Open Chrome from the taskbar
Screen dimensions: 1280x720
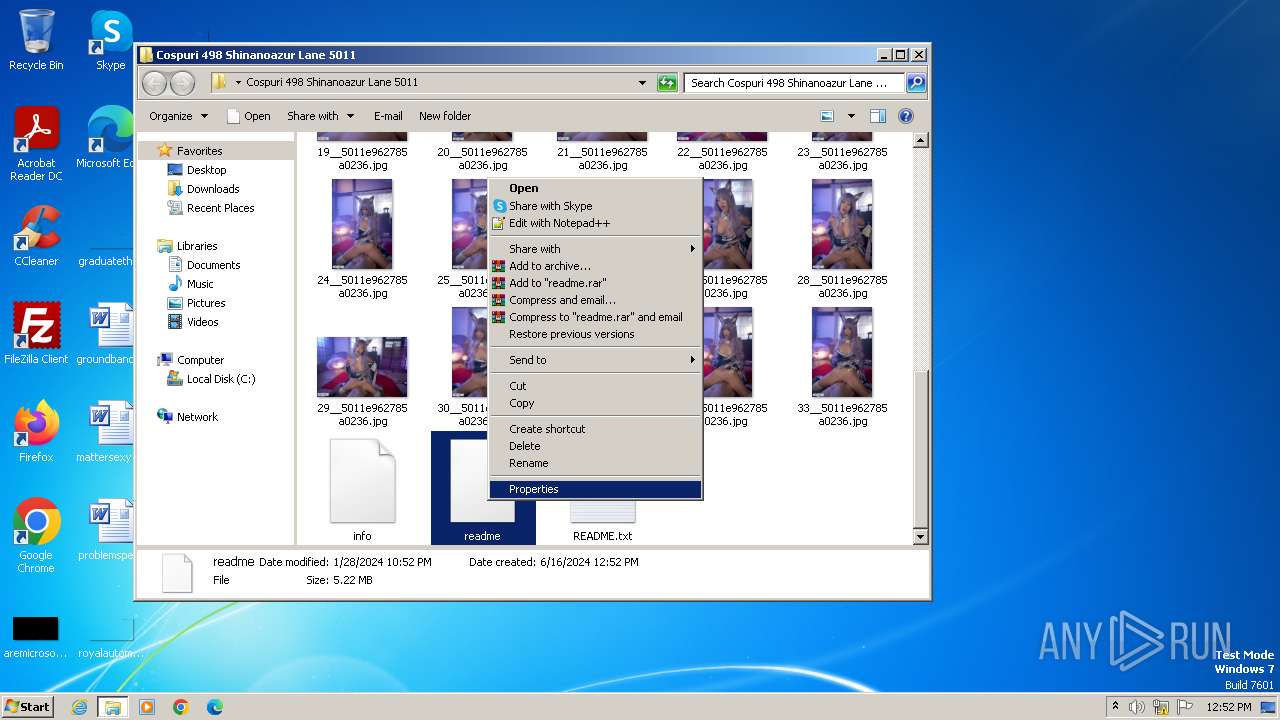coord(181,707)
